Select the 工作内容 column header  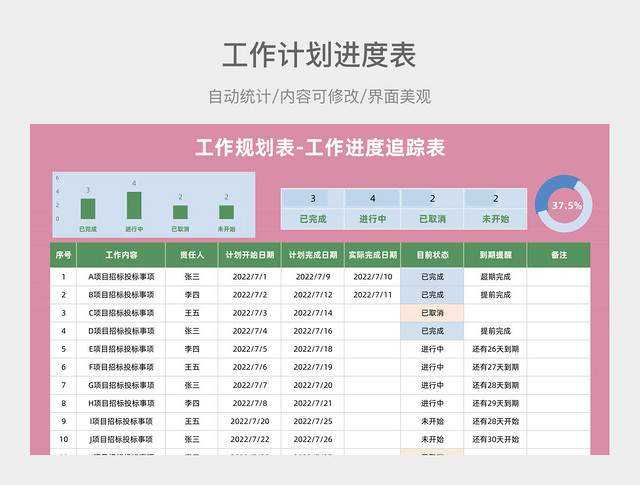(121, 255)
